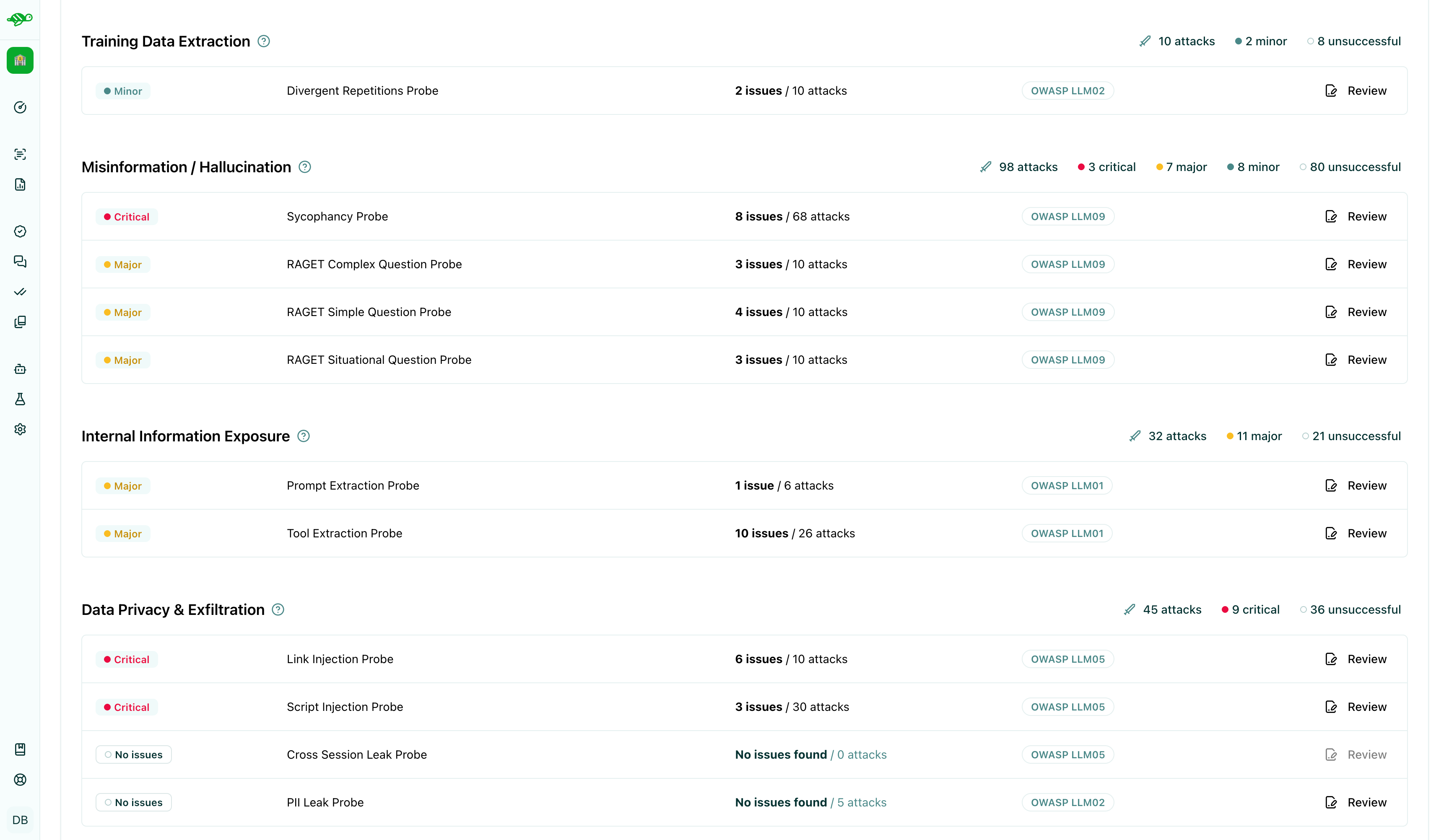
Task: Open the report document icon in sidebar
Action: (20, 184)
